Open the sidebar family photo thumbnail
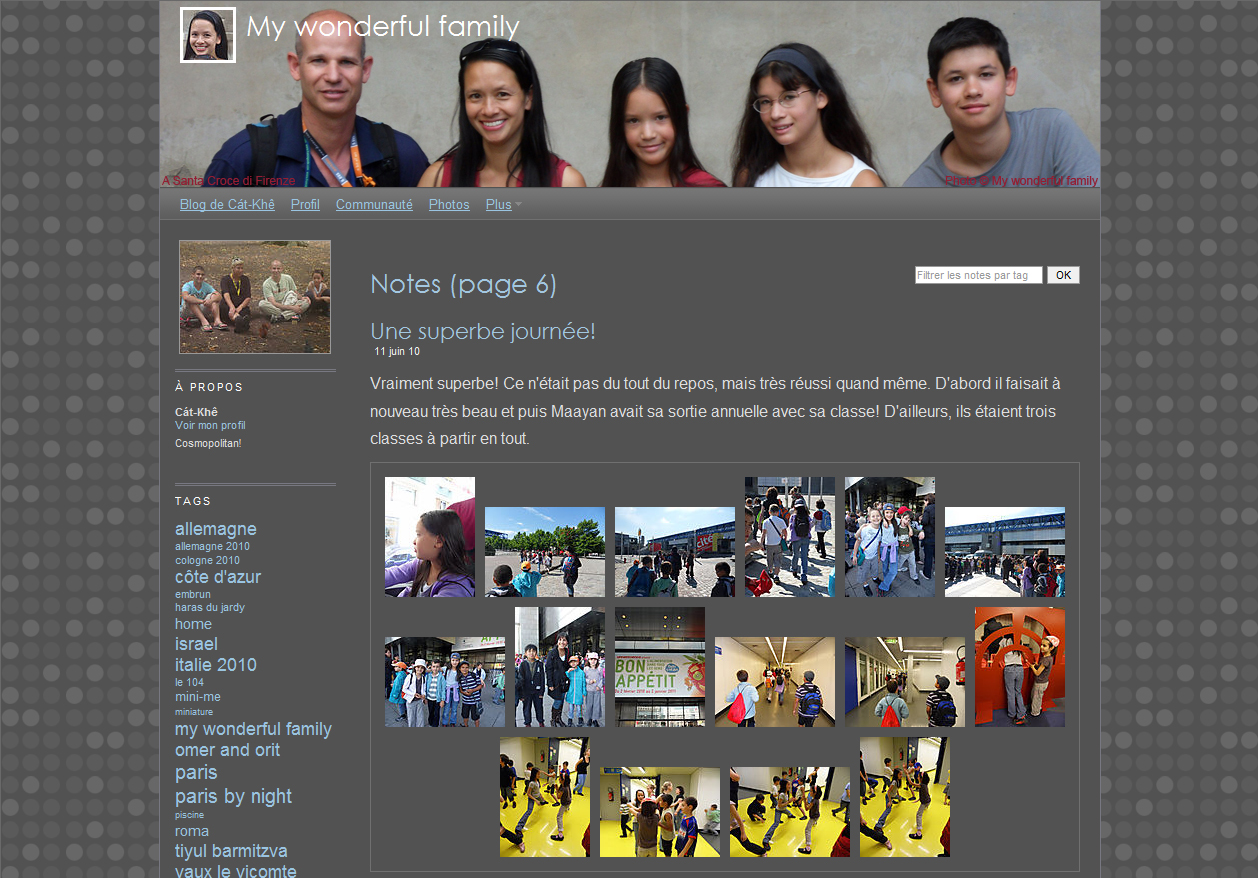This screenshot has width=1258, height=878. pos(255,297)
